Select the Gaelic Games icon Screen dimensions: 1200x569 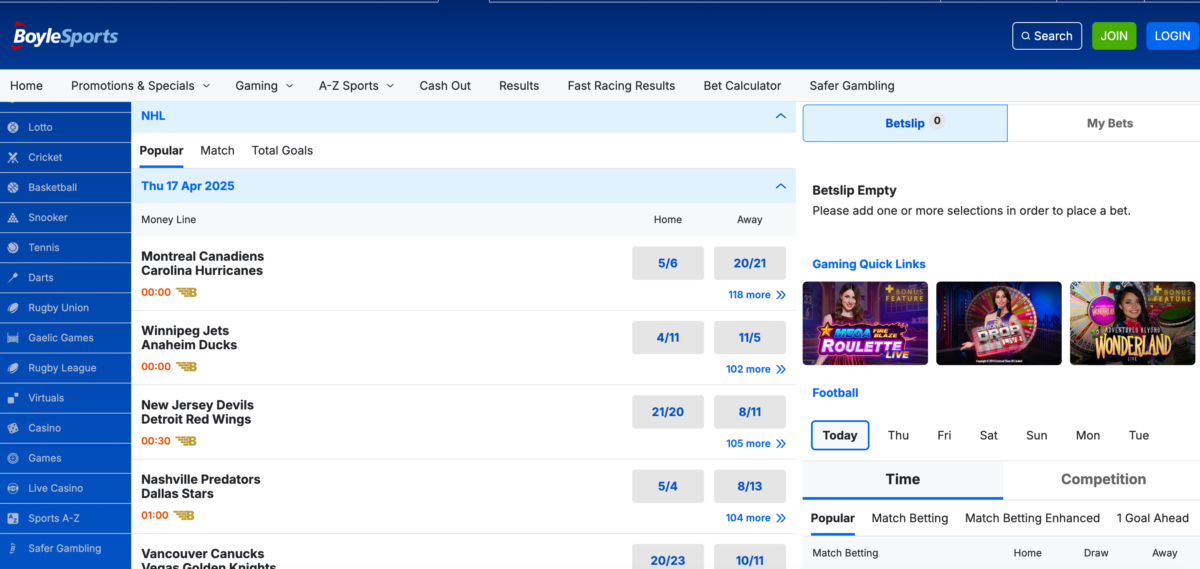tap(13, 338)
